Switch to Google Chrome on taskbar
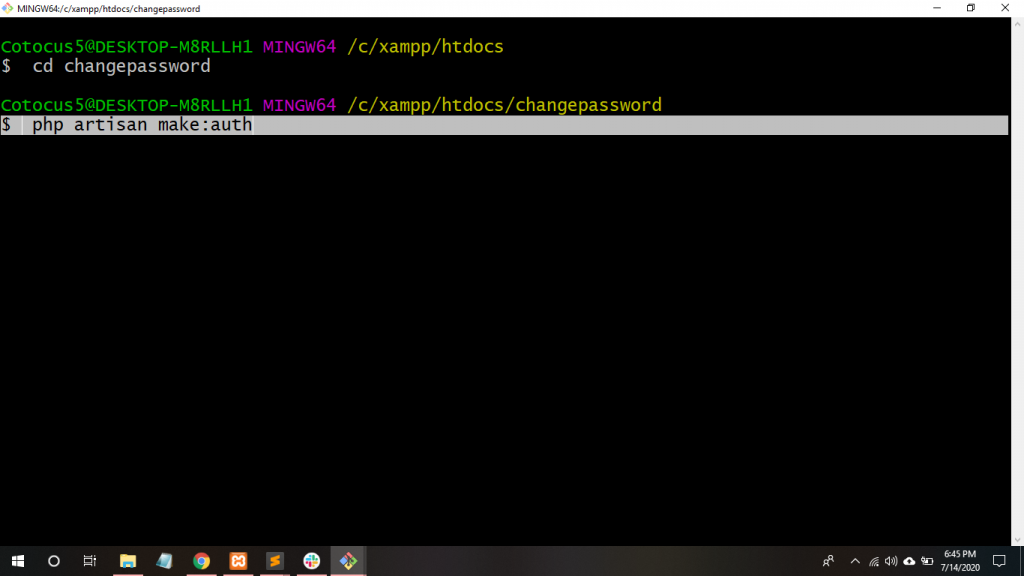 [x=201, y=561]
